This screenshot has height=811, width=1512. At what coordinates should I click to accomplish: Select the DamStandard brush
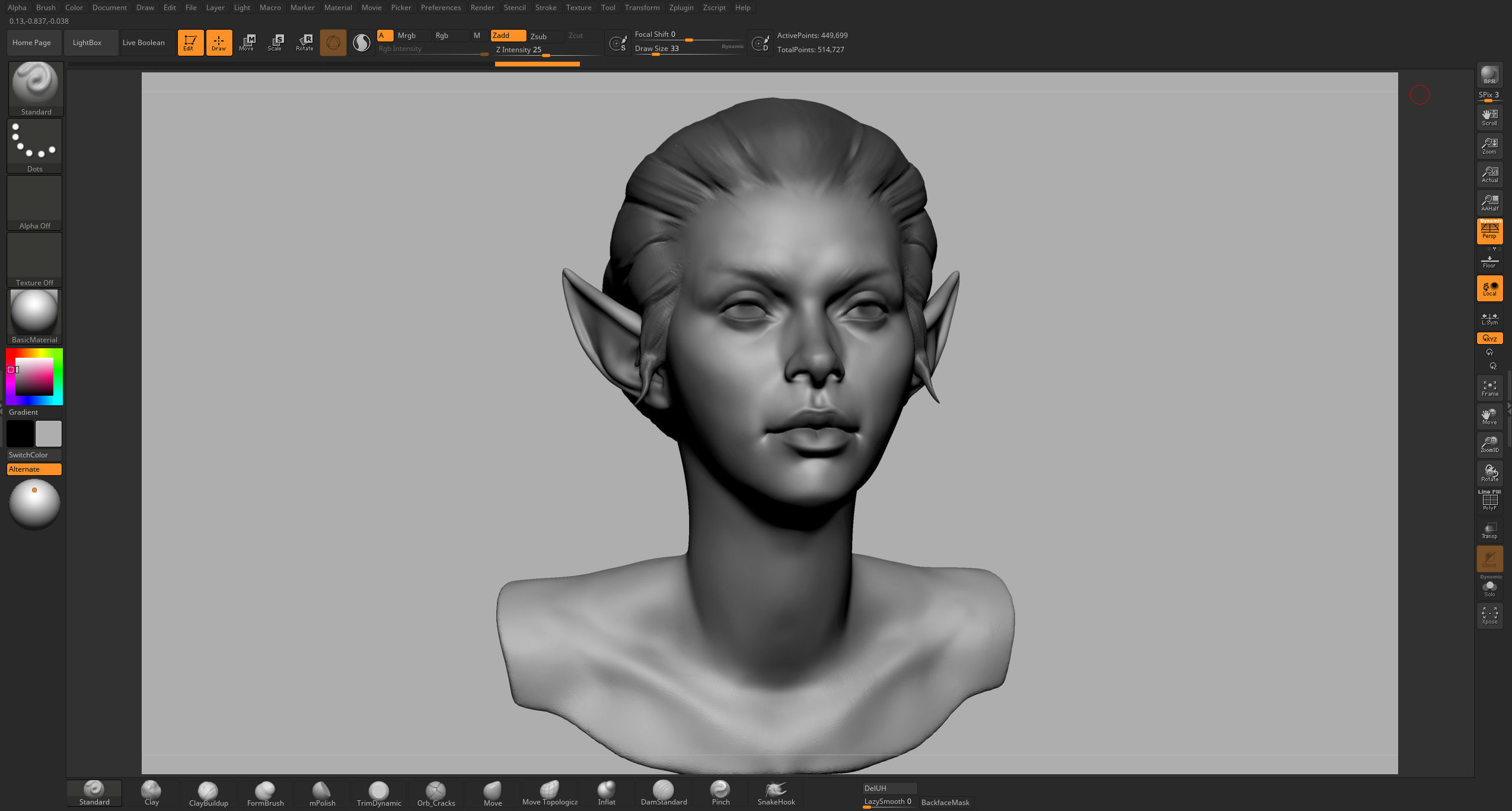(x=664, y=793)
